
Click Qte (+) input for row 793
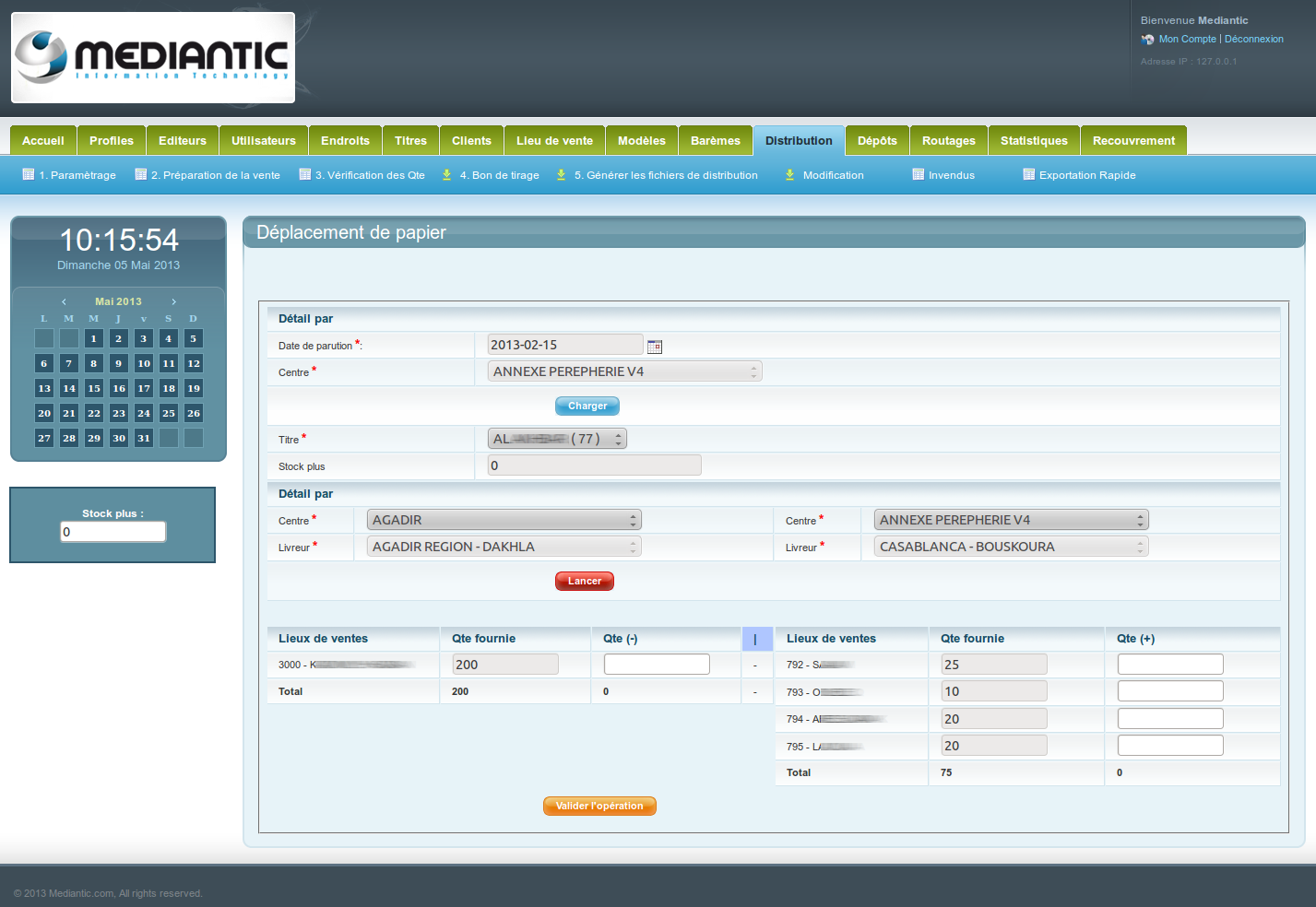point(1170,690)
